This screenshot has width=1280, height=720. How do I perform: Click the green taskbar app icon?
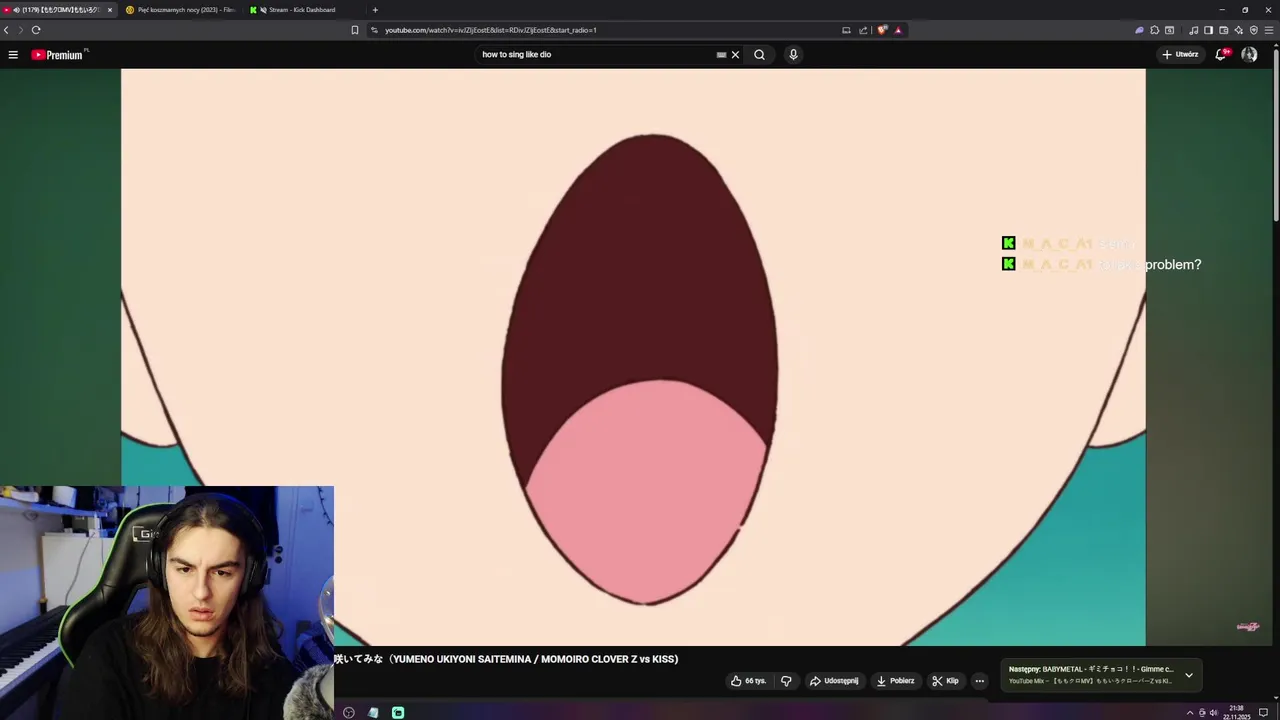click(398, 713)
